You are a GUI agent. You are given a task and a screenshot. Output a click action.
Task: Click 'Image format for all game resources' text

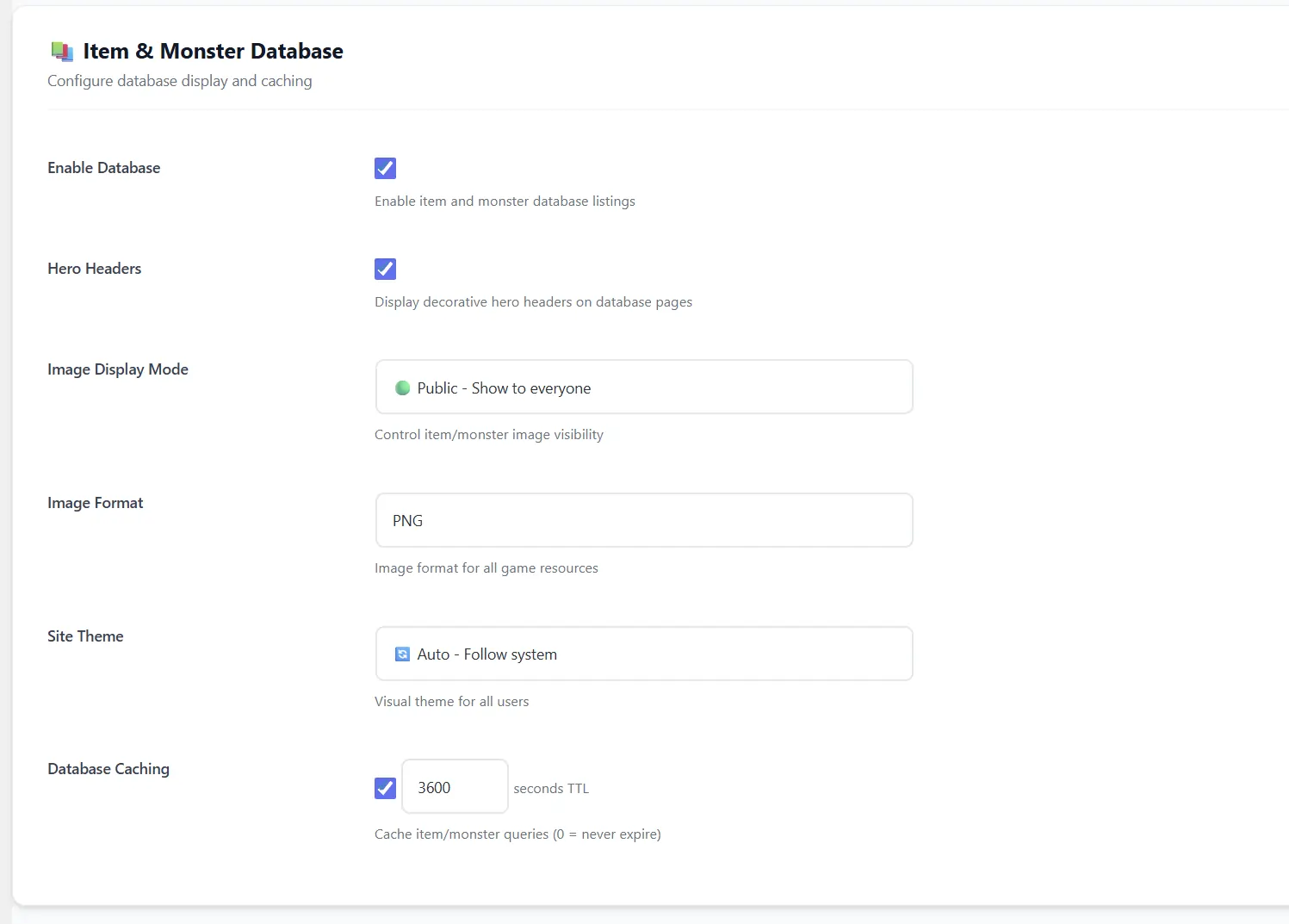pyautogui.click(x=486, y=568)
